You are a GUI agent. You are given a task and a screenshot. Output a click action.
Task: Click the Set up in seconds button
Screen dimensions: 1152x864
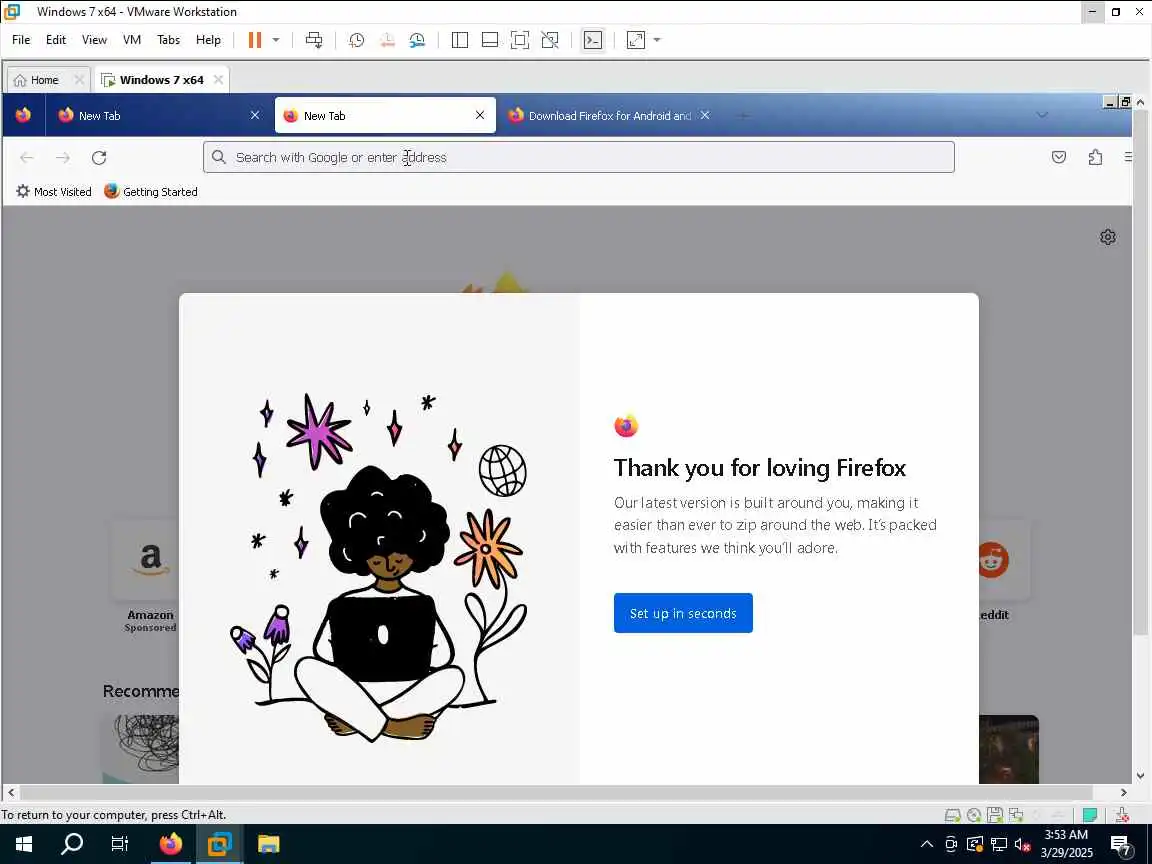click(x=683, y=613)
